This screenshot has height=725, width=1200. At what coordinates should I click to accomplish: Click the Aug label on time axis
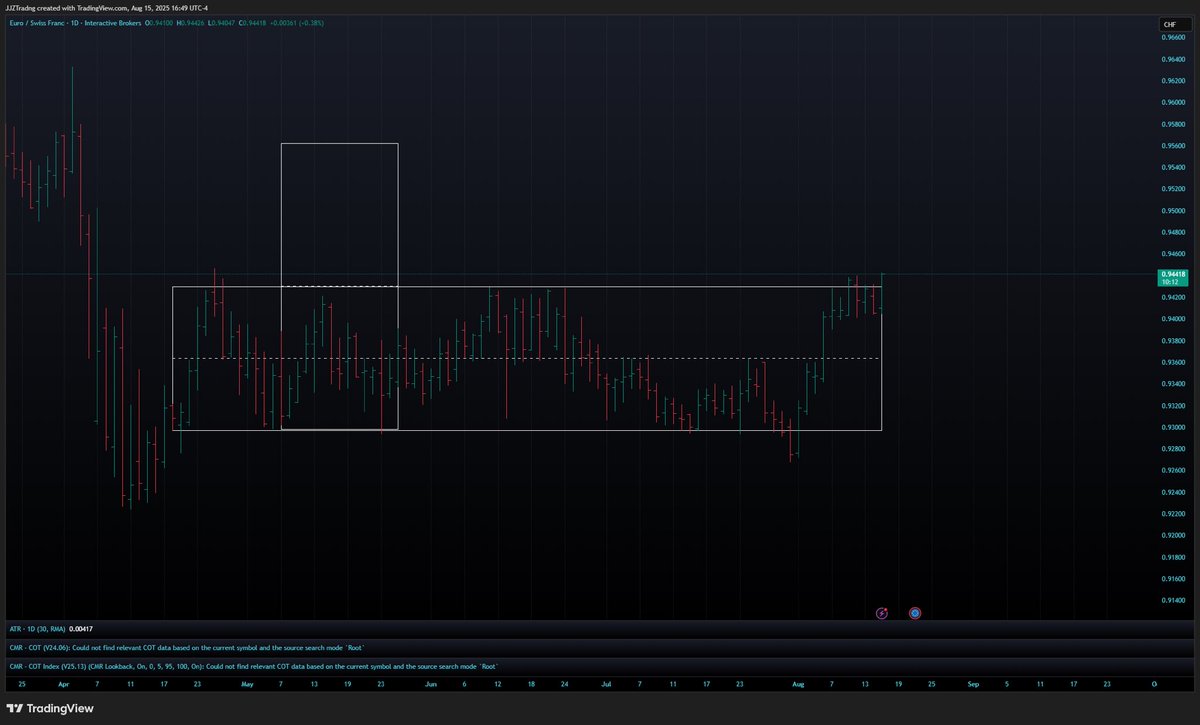[x=798, y=685]
